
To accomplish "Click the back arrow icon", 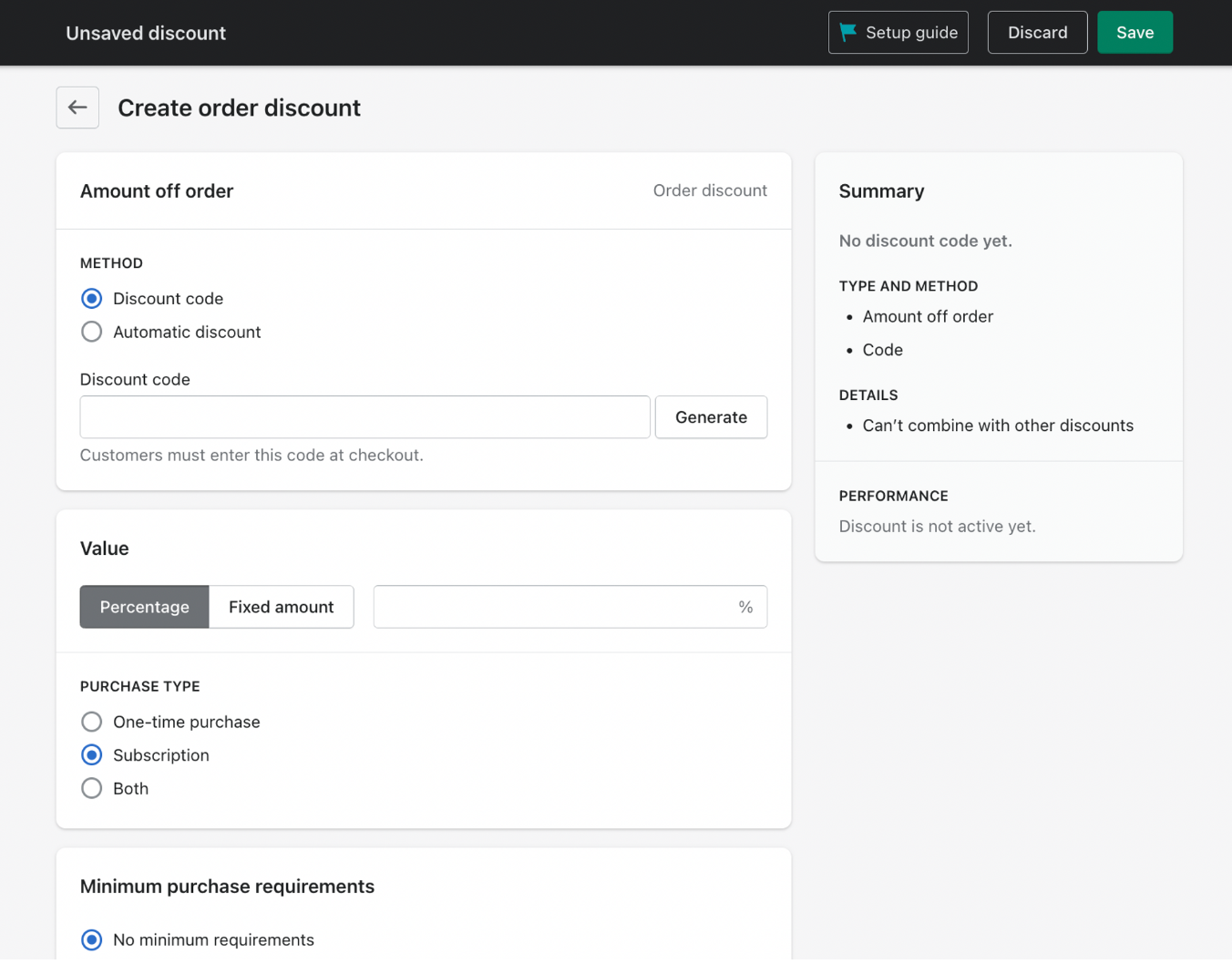I will point(77,108).
